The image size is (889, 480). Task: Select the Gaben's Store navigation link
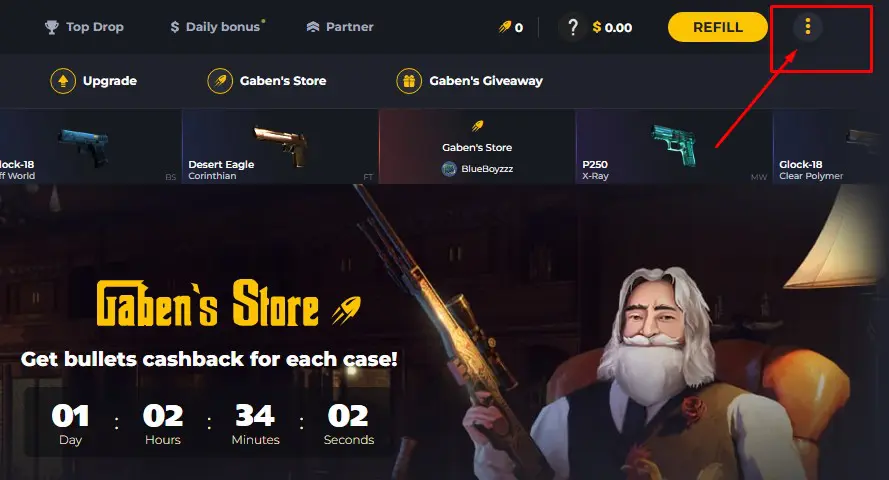(x=283, y=81)
